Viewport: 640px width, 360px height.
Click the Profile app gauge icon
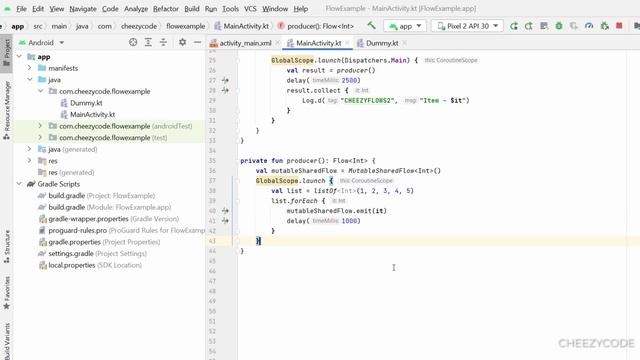(589, 26)
